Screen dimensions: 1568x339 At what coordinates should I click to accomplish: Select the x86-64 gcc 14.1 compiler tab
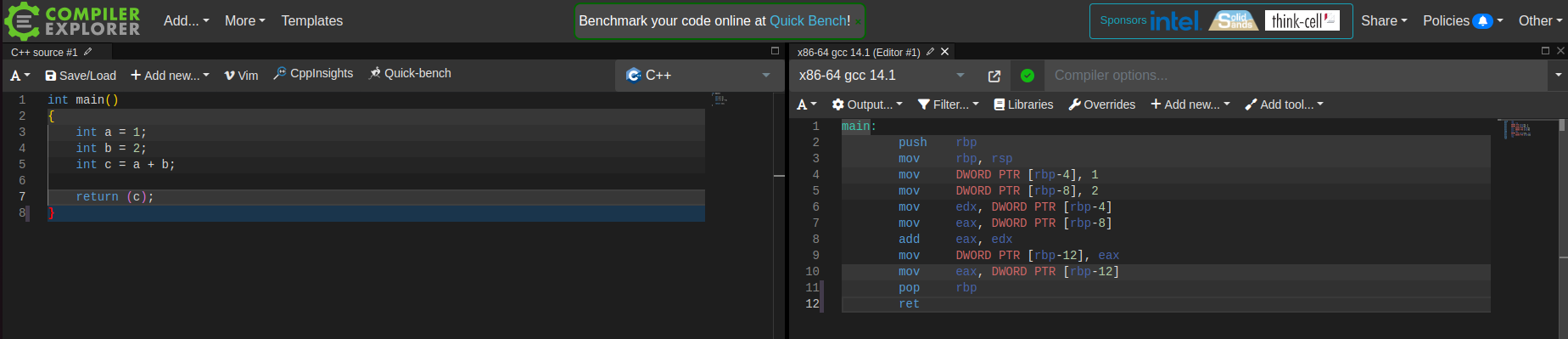click(859, 52)
